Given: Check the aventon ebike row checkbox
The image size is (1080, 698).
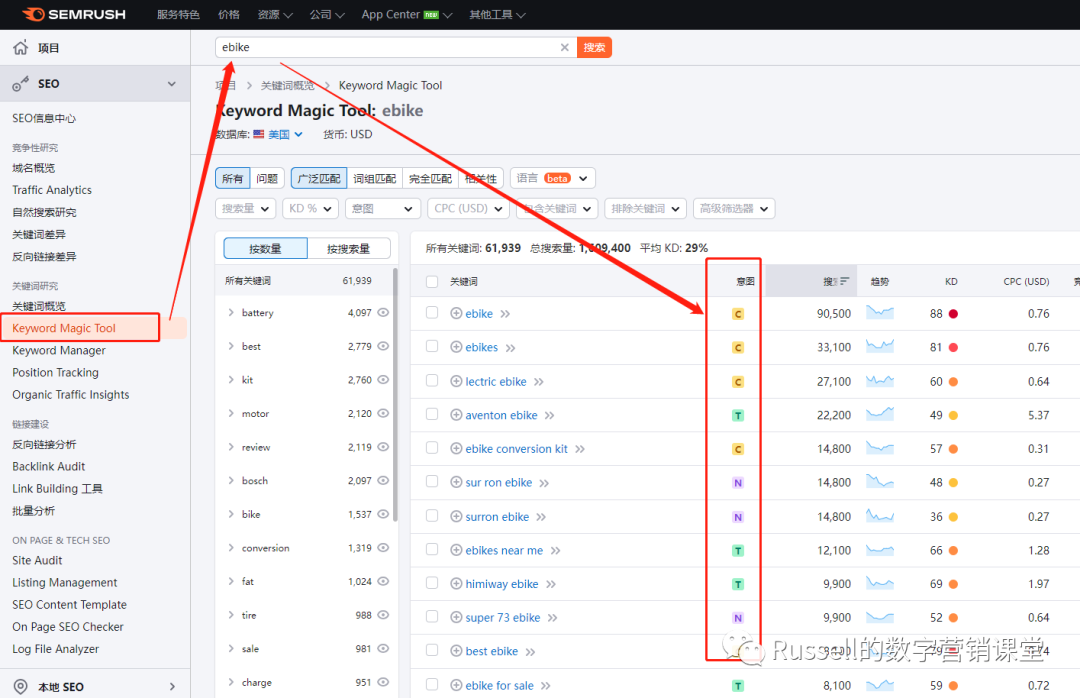Looking at the screenshot, I should (432, 414).
